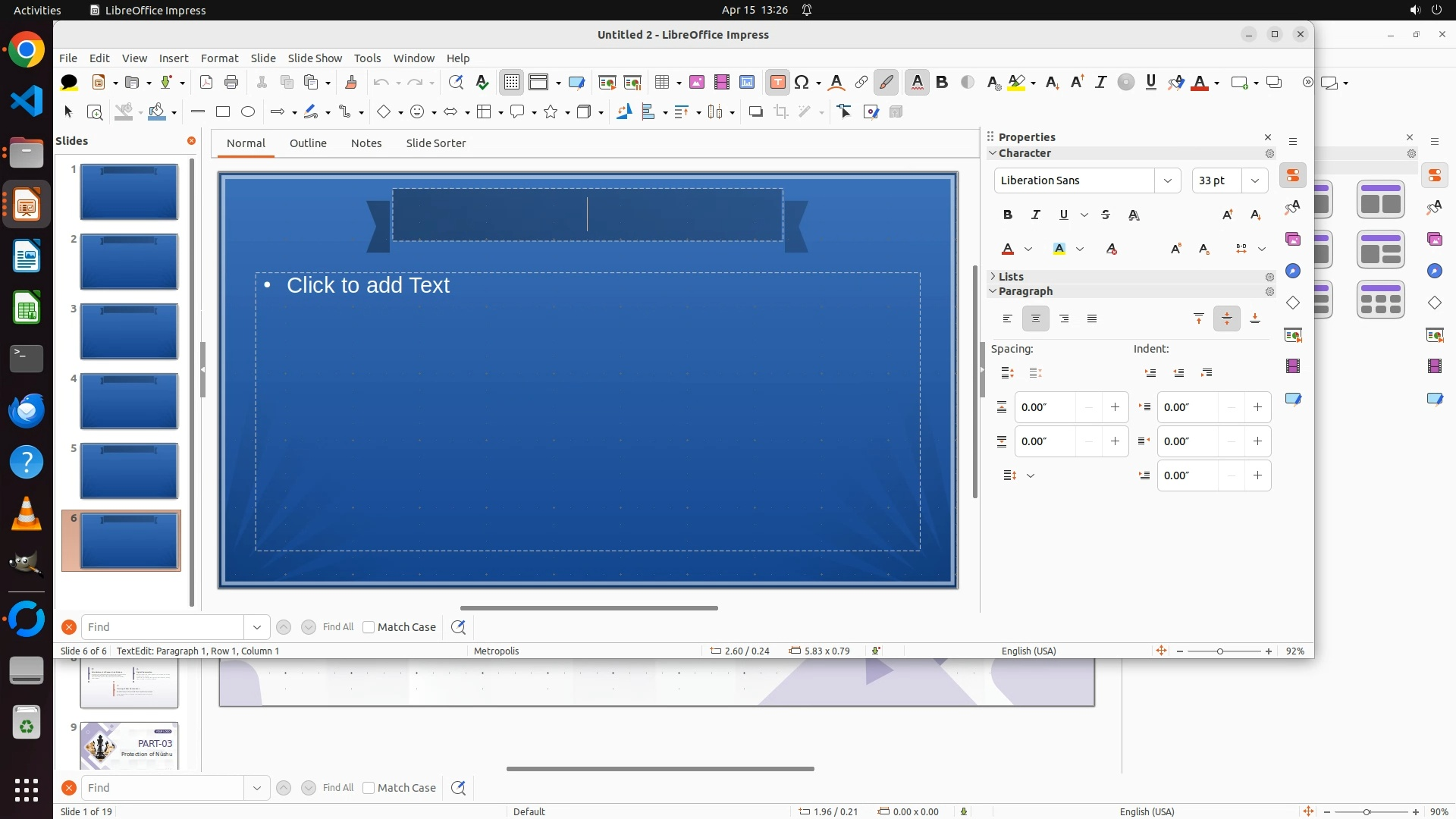This screenshot has width=1456, height=819.
Task: Select the Rectangle drawing tool
Action: (223, 112)
